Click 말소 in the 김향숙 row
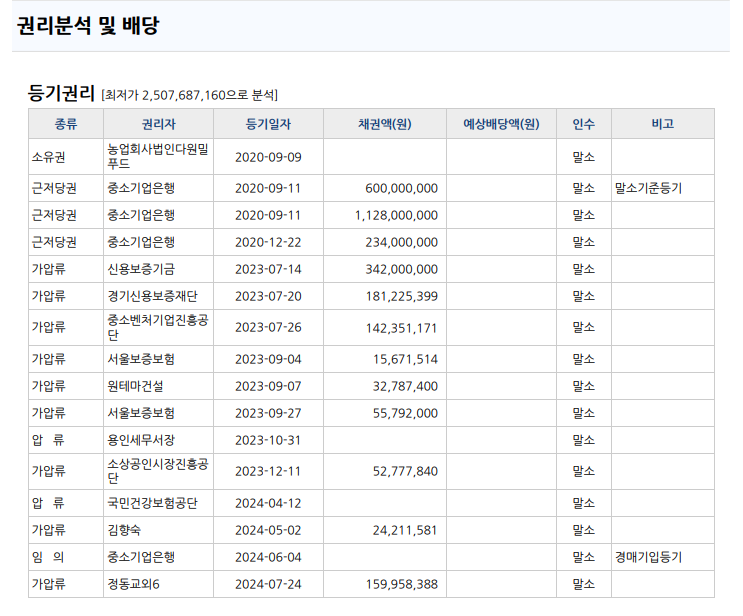The image size is (743, 616). (x=584, y=530)
